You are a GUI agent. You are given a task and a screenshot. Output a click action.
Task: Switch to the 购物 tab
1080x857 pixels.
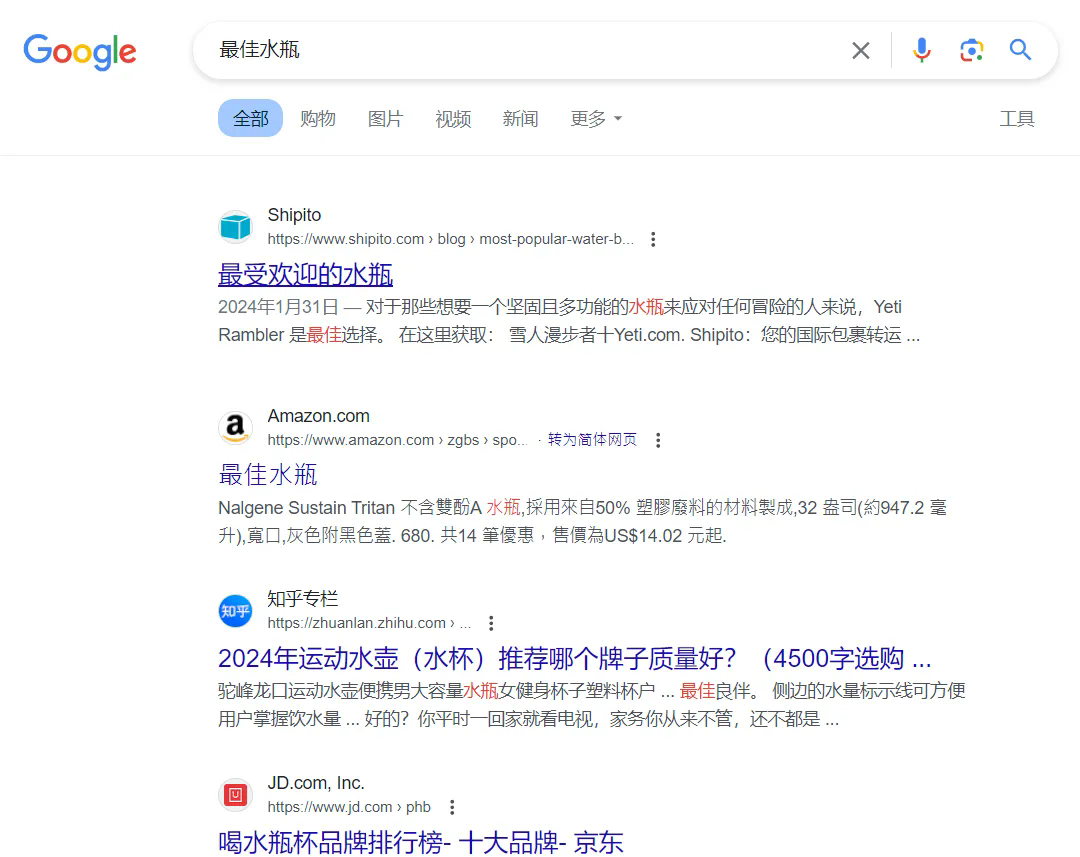(318, 118)
